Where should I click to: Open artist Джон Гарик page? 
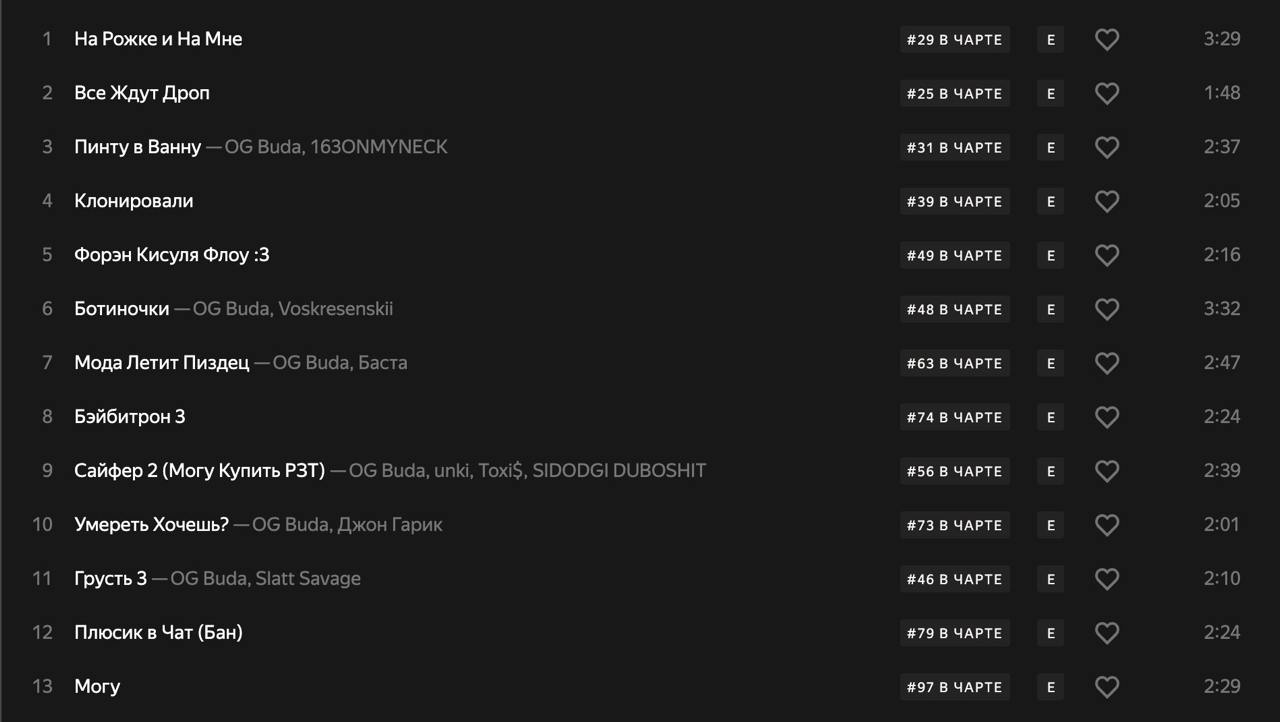[390, 525]
